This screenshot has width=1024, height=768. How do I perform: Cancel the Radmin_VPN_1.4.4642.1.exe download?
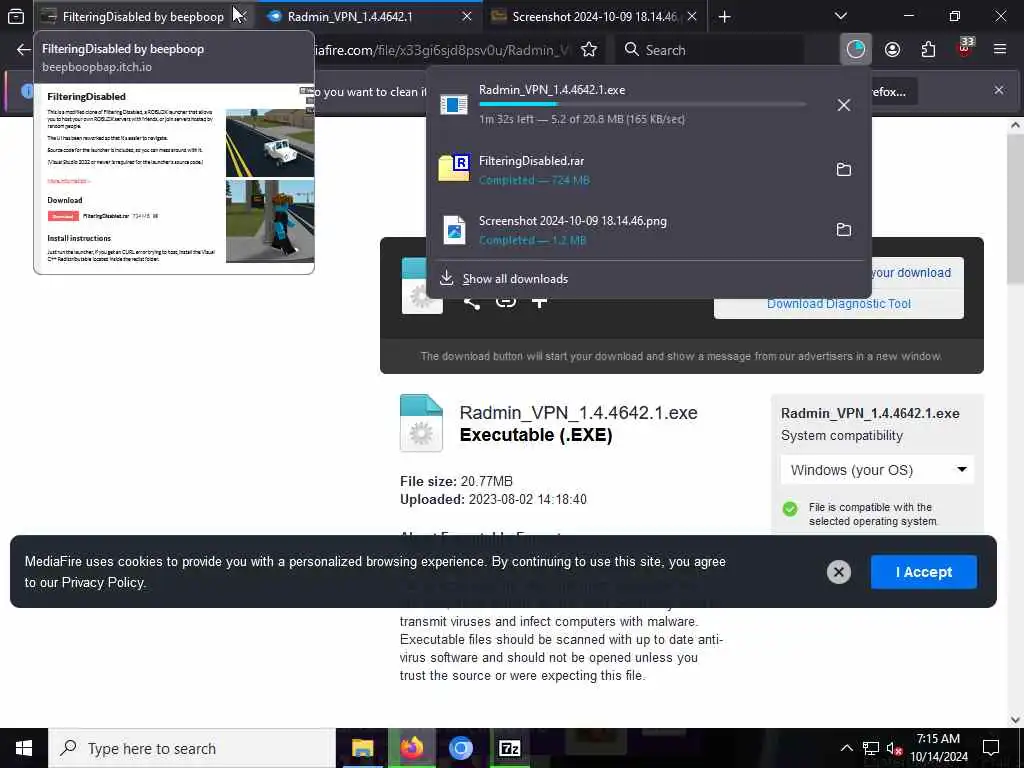click(x=844, y=104)
